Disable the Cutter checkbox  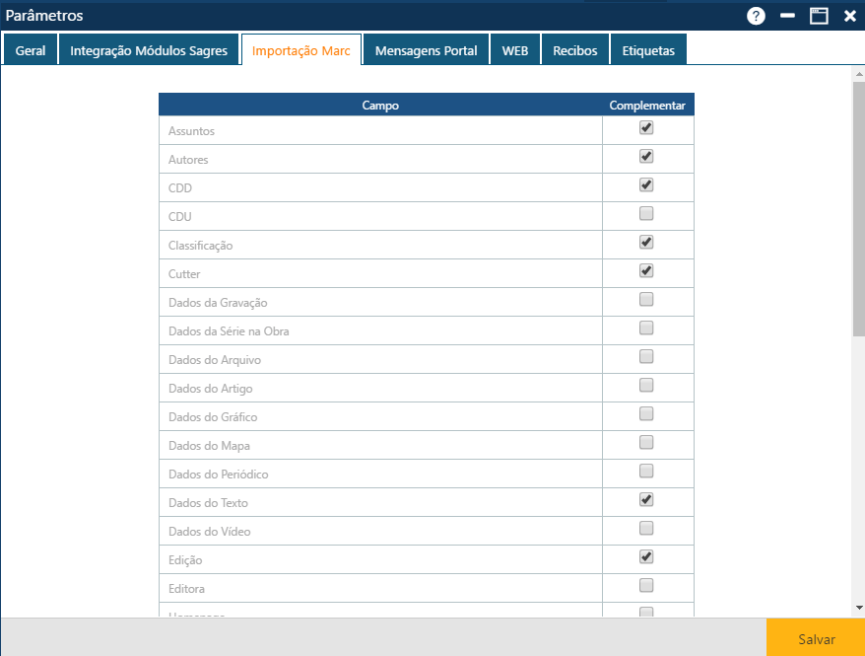click(646, 272)
